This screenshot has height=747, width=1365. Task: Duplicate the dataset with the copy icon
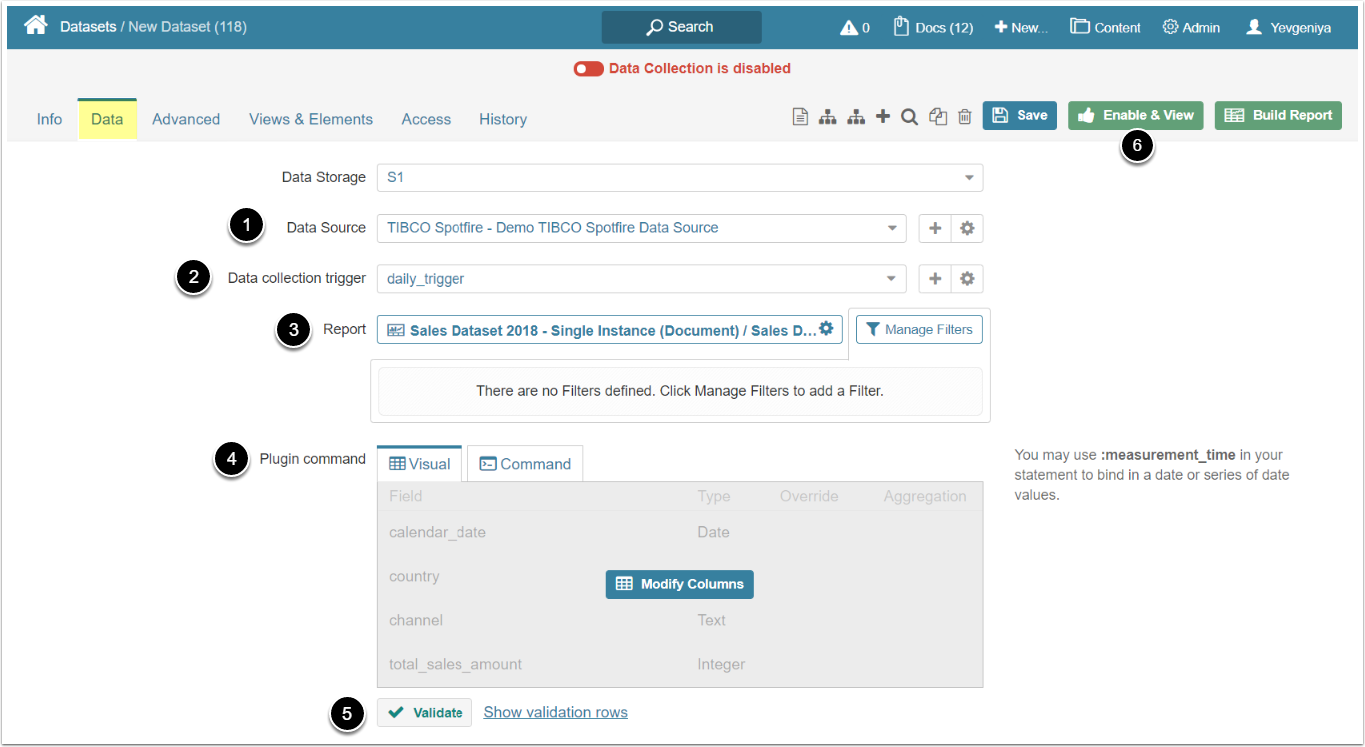coord(937,117)
